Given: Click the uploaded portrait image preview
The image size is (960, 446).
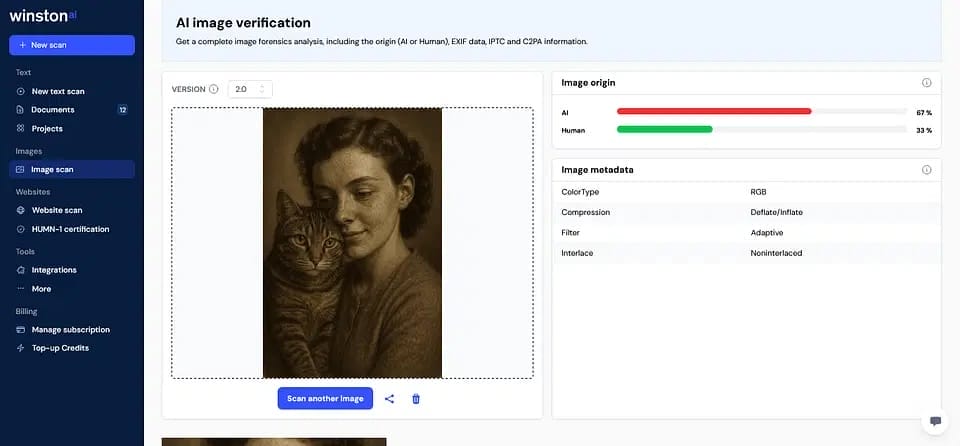Looking at the screenshot, I should click(x=352, y=243).
